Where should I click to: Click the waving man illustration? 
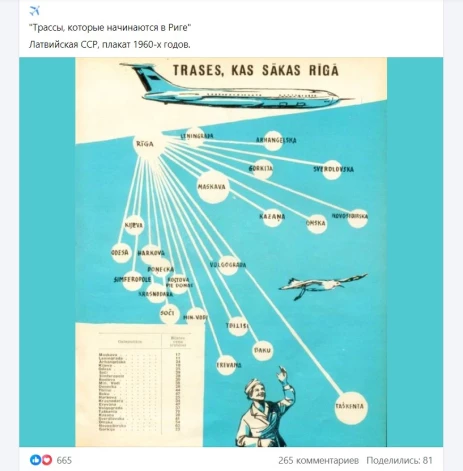pos(266,407)
